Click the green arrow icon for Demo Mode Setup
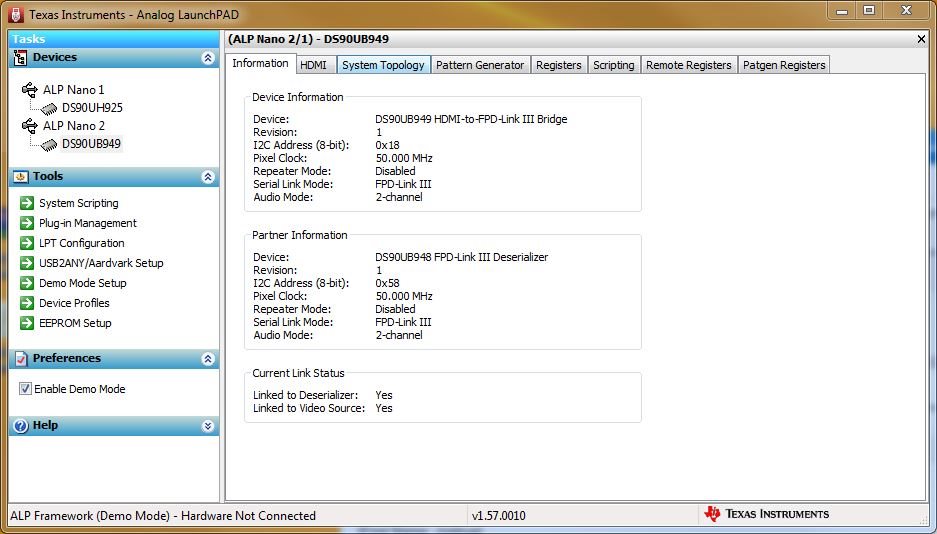937x534 pixels. [26, 283]
